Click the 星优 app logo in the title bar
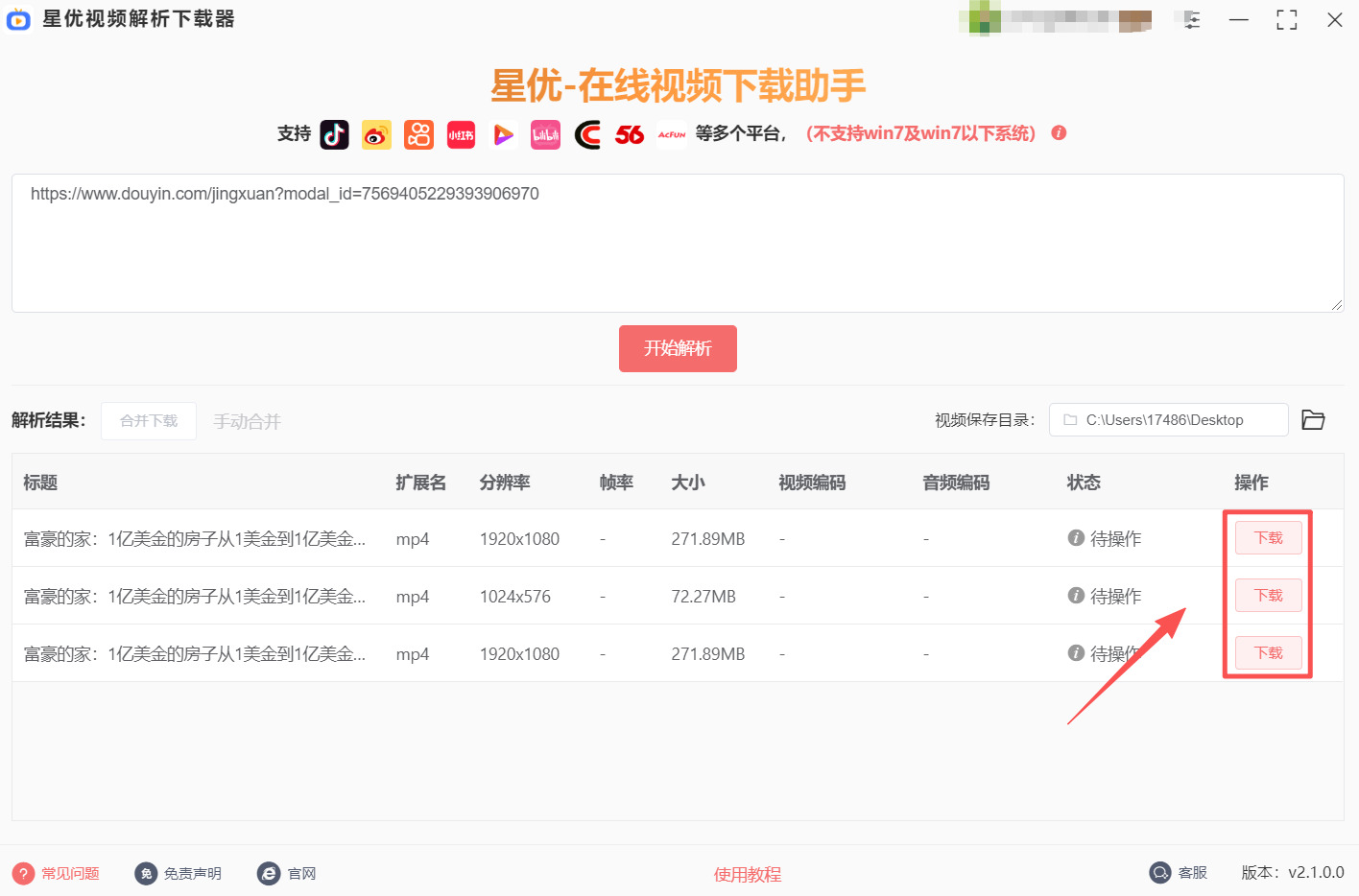Viewport: 1359px width, 896px height. [18, 20]
